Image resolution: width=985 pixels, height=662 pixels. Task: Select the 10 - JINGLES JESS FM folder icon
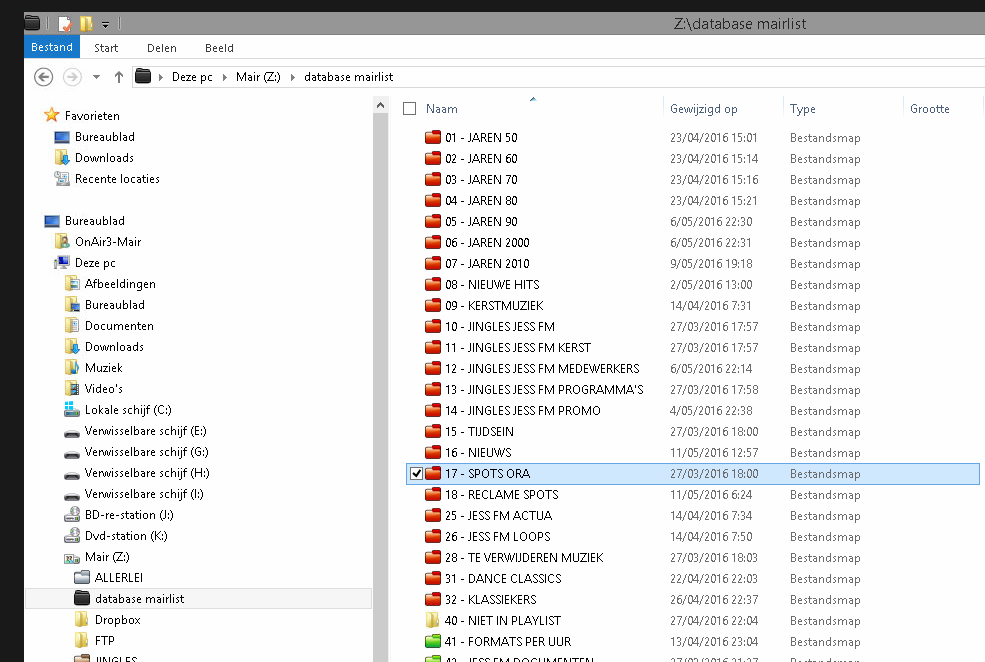(x=433, y=326)
